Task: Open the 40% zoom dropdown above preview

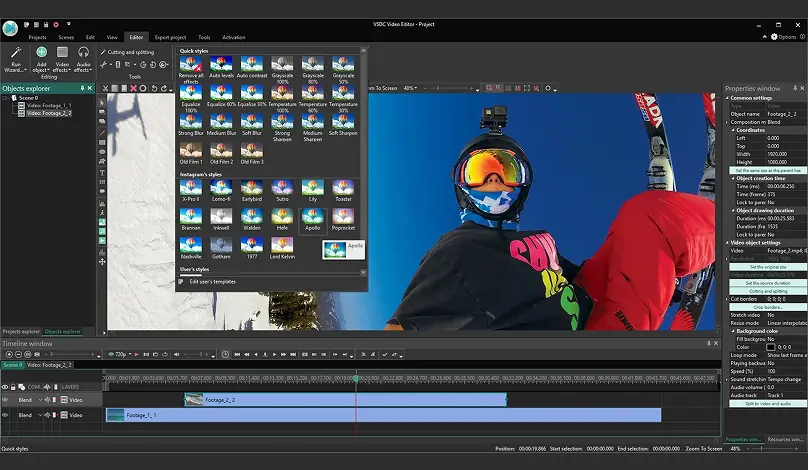Action: 410,88
